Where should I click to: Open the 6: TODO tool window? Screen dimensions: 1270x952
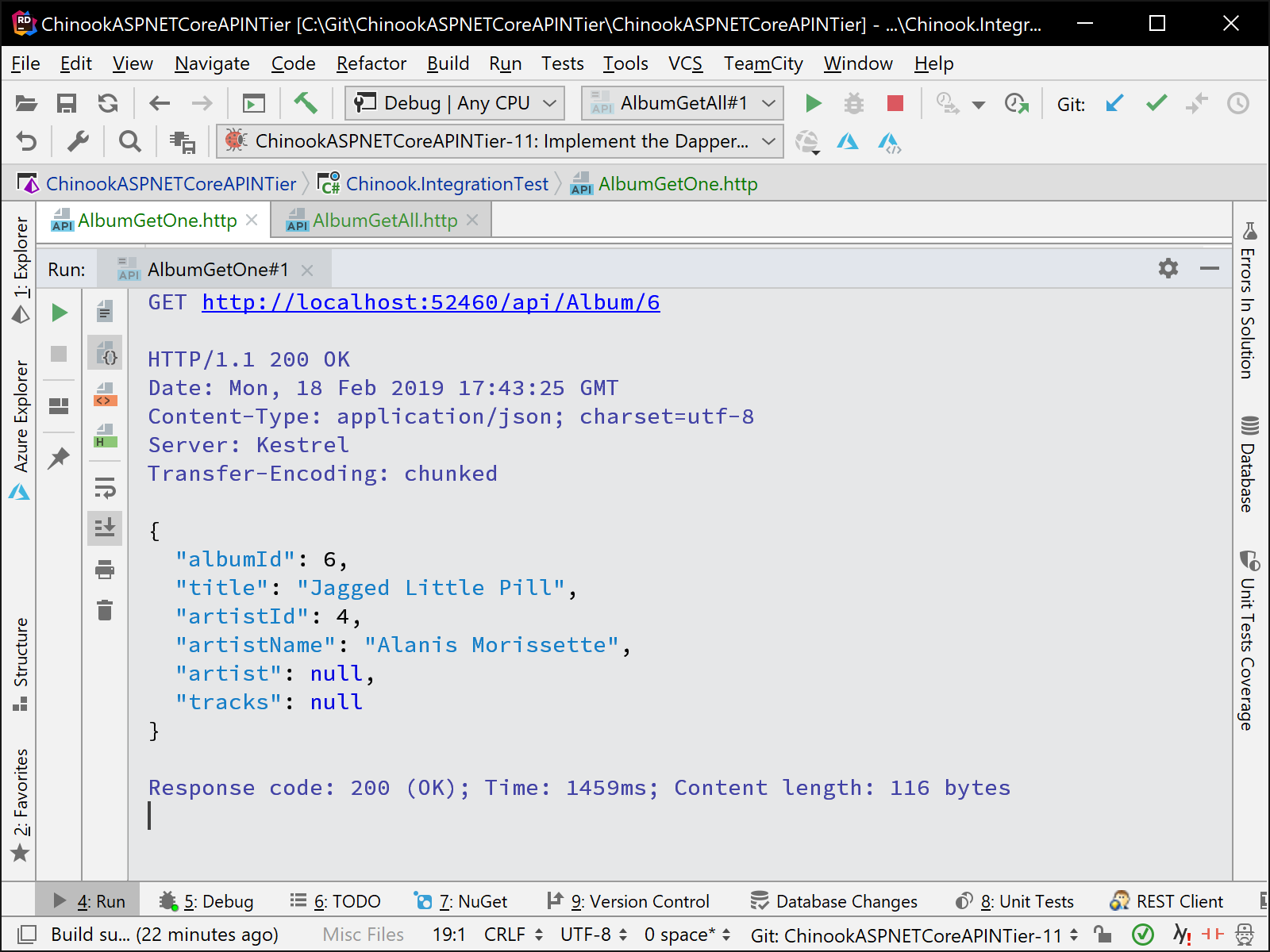335,901
